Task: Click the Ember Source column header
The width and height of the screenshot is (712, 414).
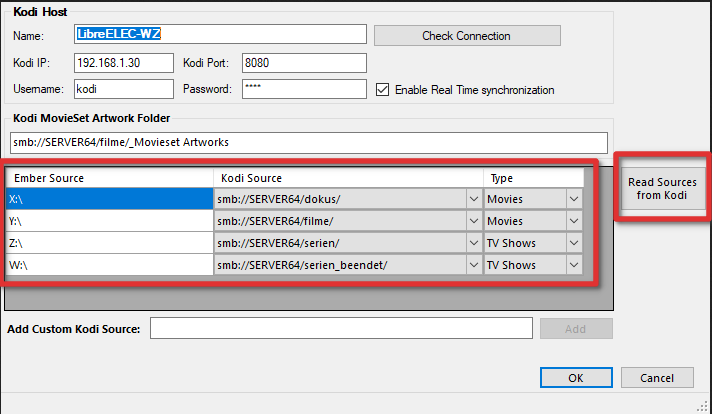Action: [109, 178]
